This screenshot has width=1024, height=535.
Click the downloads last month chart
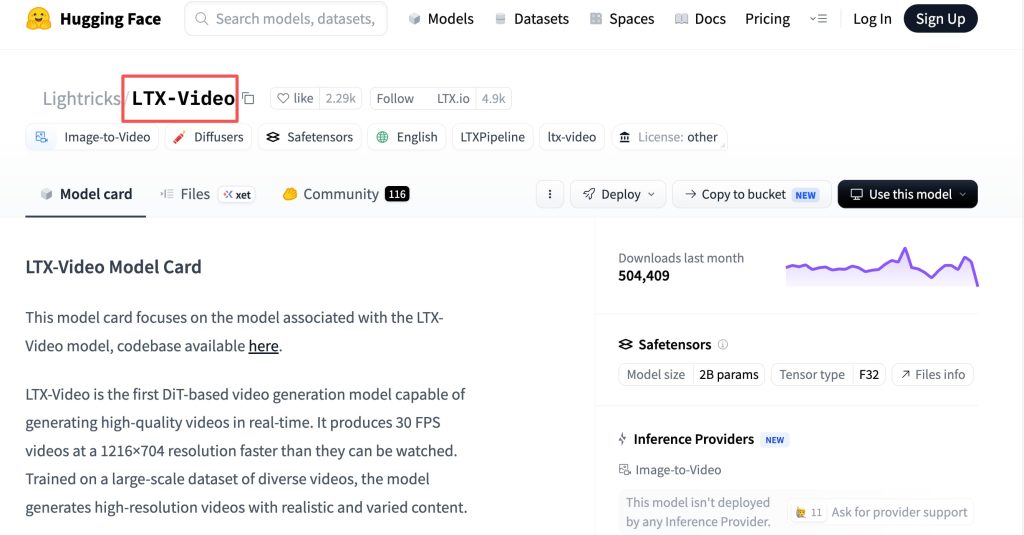[882, 267]
